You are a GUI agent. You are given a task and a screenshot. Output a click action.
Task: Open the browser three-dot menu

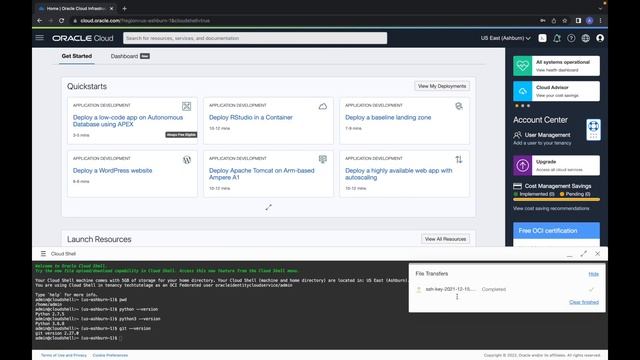coord(600,20)
